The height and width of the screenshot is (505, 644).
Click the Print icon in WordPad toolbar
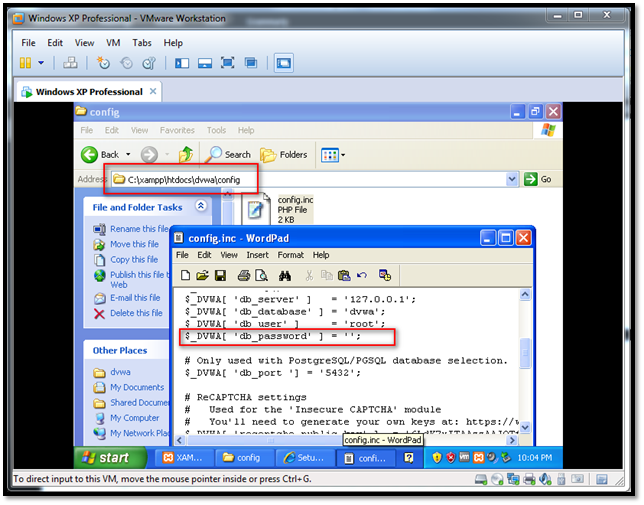[x=242, y=275]
